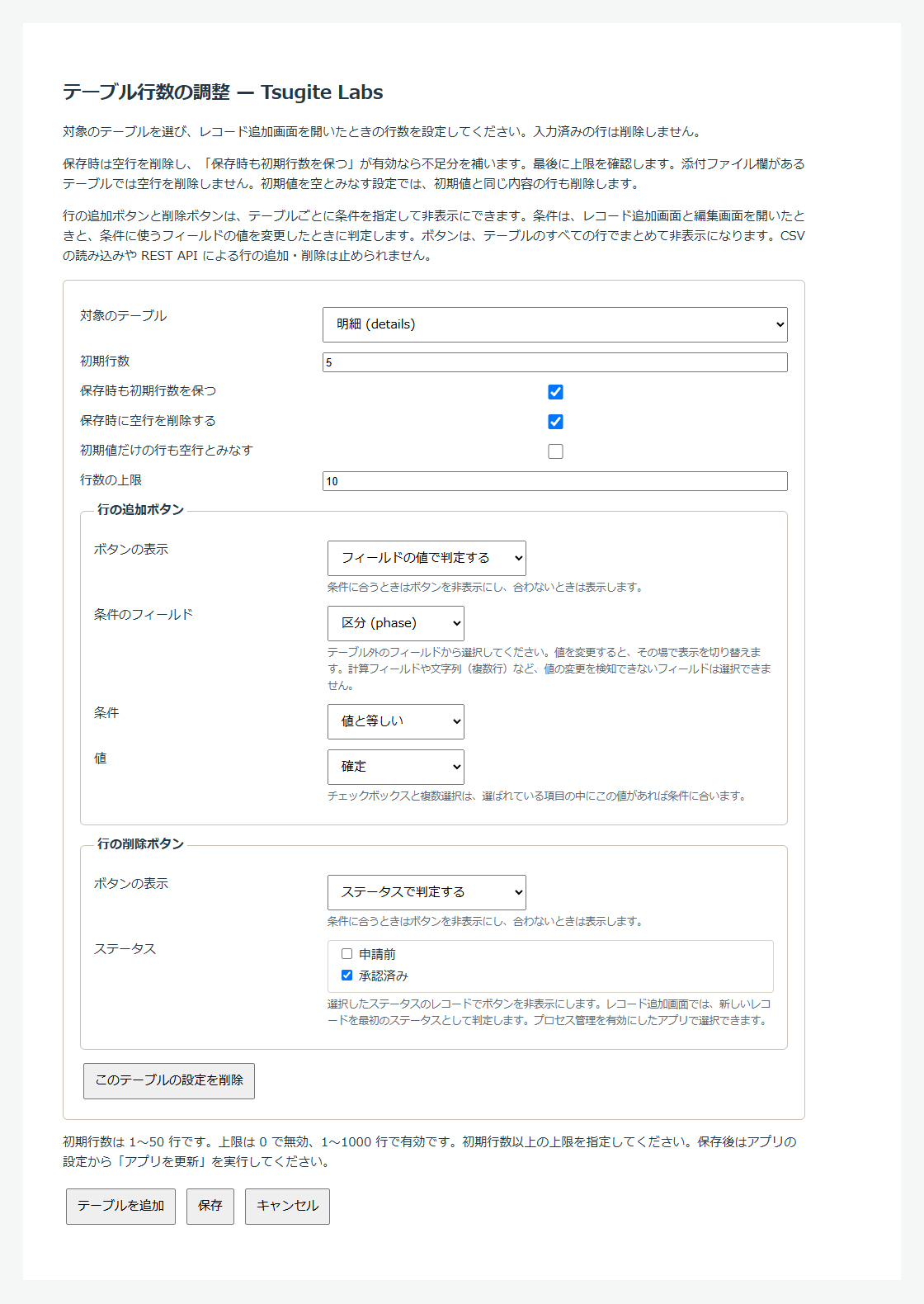This screenshot has width=924, height=1304.
Task: Cancel with the キャンセル button
Action: [x=287, y=1206]
